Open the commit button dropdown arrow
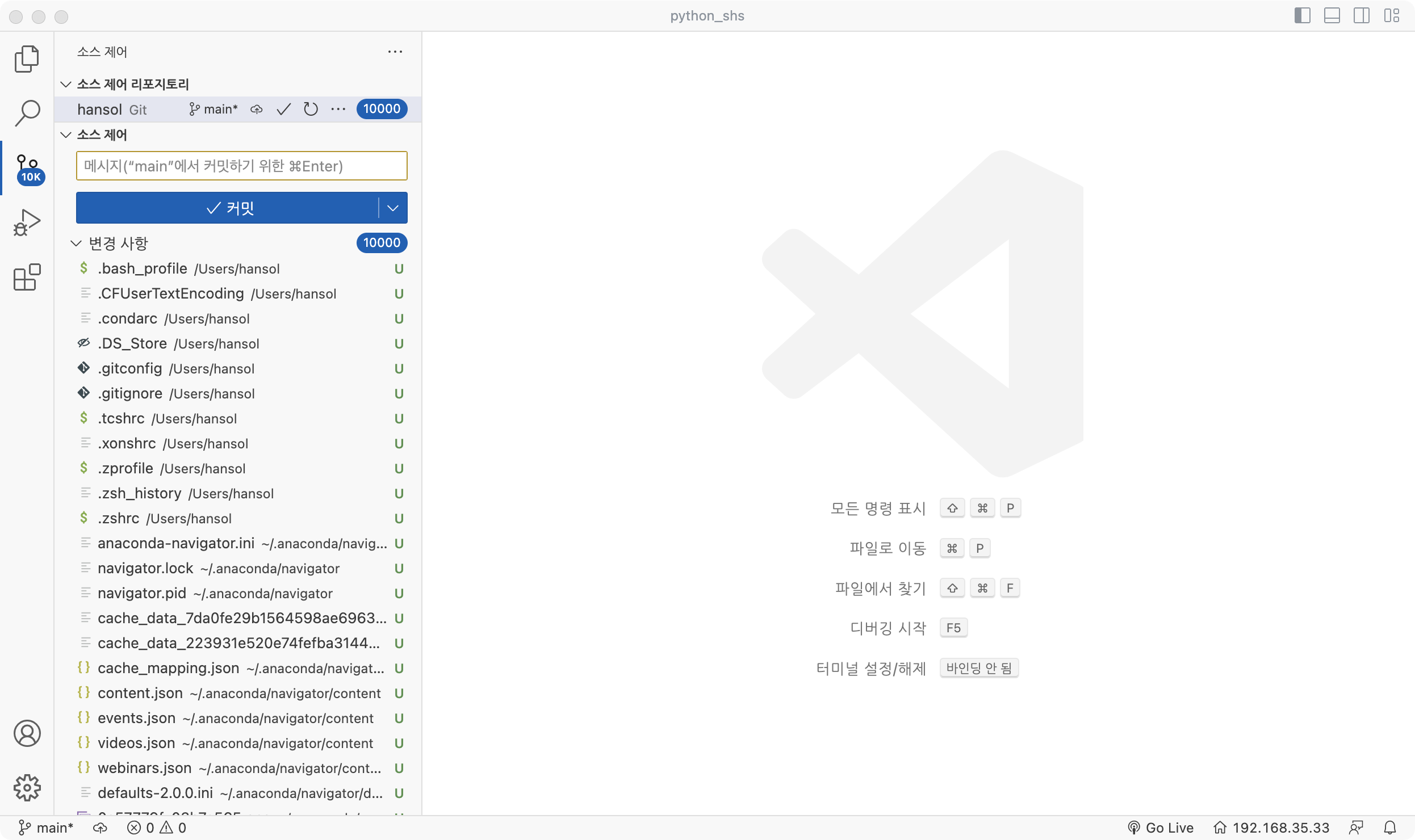The image size is (1415, 840). tap(393, 208)
